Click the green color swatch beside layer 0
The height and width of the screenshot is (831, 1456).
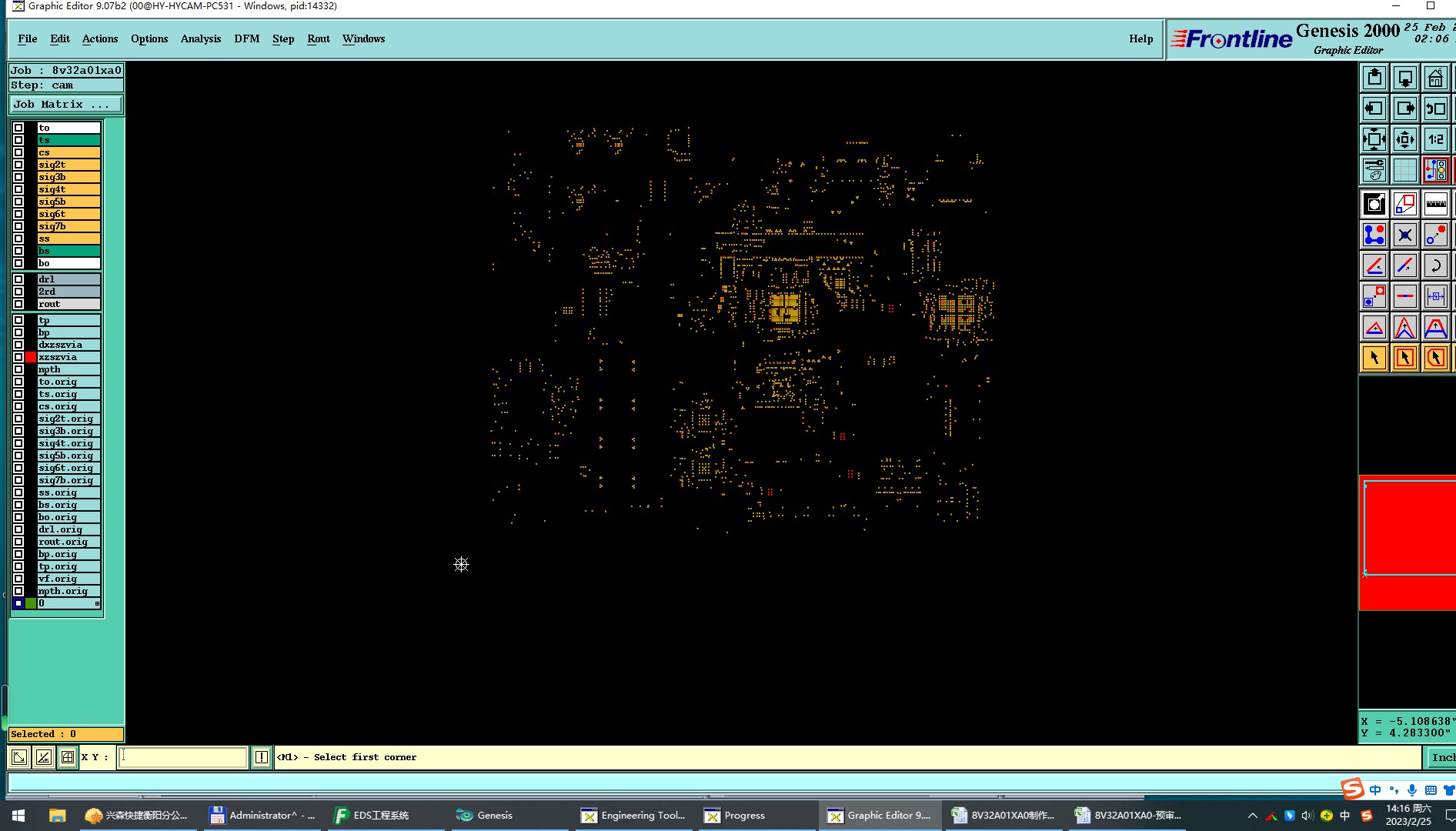[x=31, y=603]
